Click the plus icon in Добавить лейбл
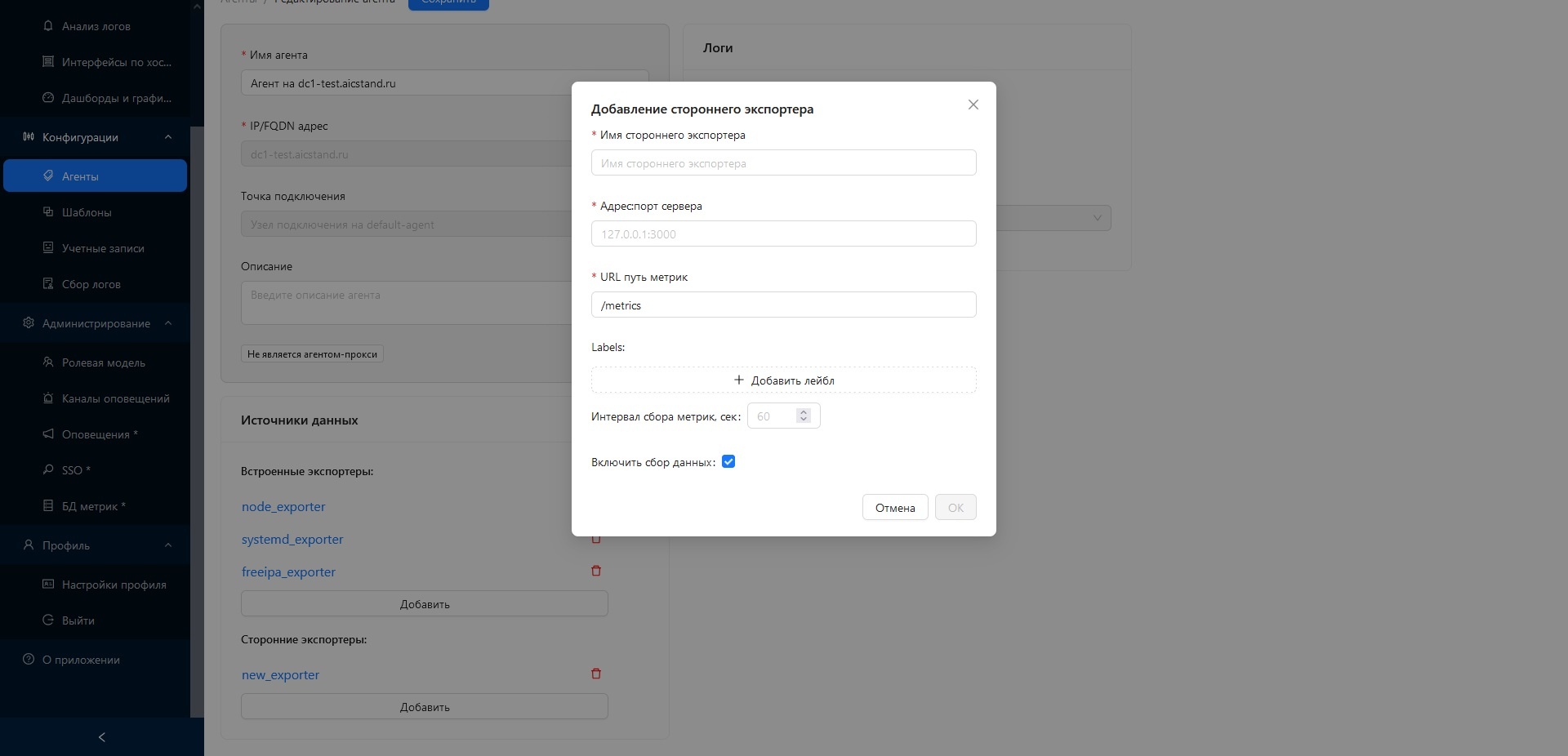1568x756 pixels. point(739,380)
